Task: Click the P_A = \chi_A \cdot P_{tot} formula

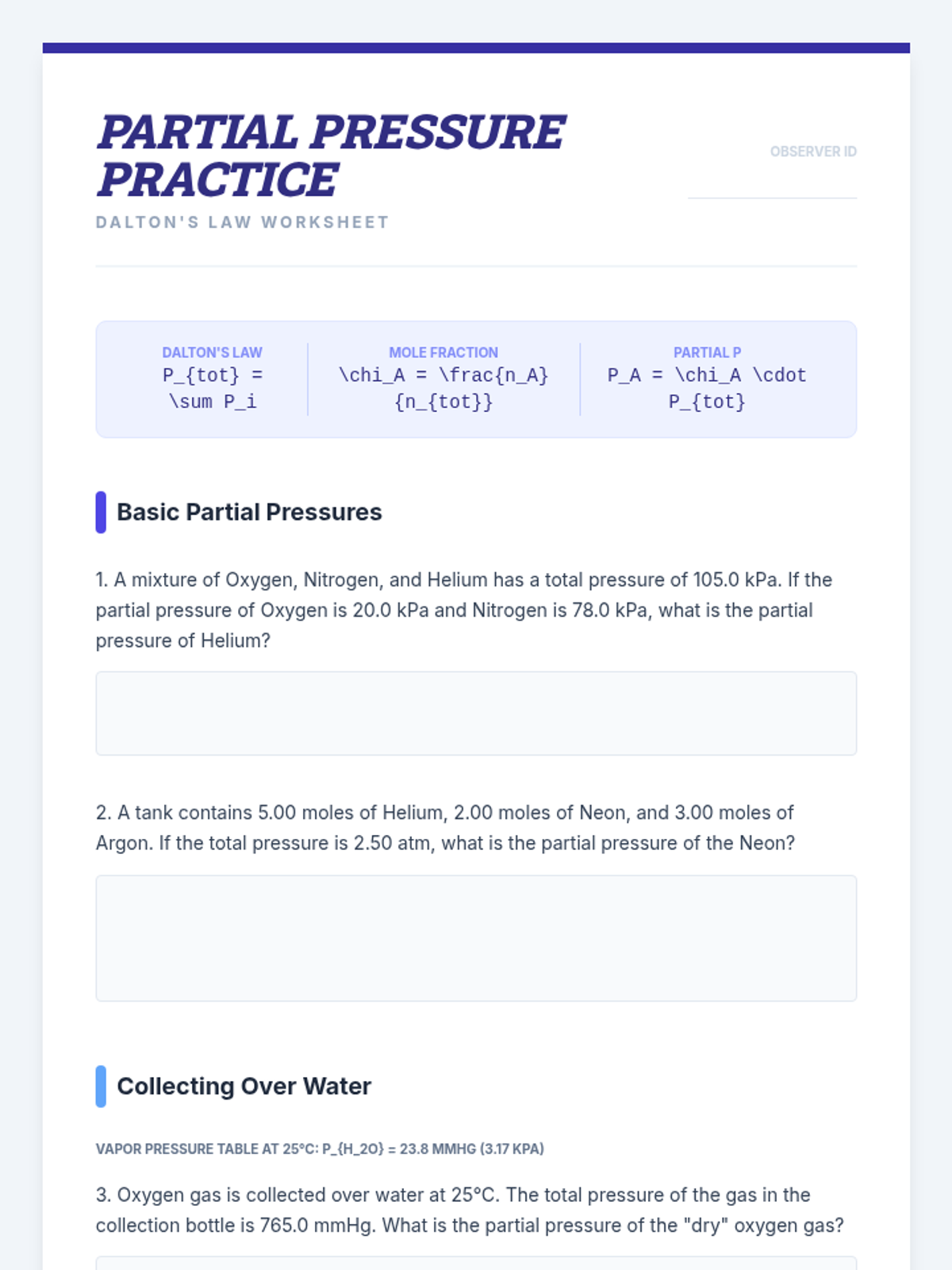Action: (x=707, y=388)
